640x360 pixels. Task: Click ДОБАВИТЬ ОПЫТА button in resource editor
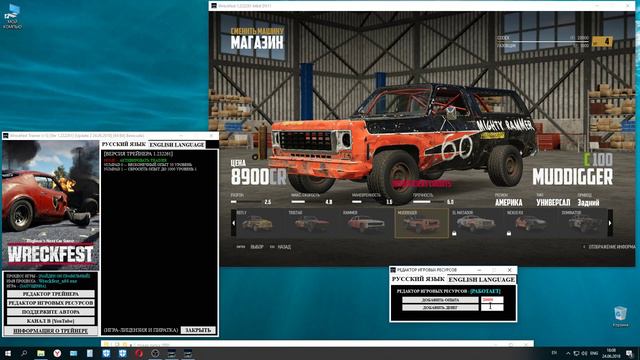440,300
